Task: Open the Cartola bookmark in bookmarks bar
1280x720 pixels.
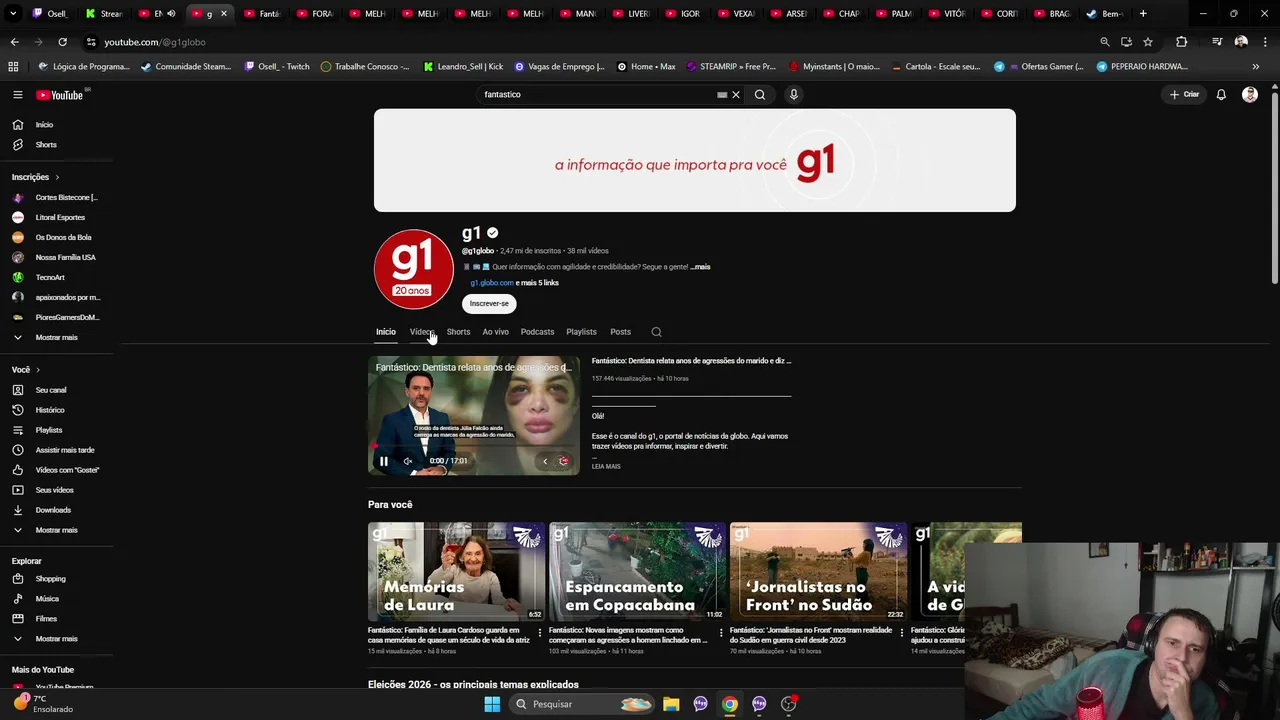Action: pyautogui.click(x=934, y=67)
